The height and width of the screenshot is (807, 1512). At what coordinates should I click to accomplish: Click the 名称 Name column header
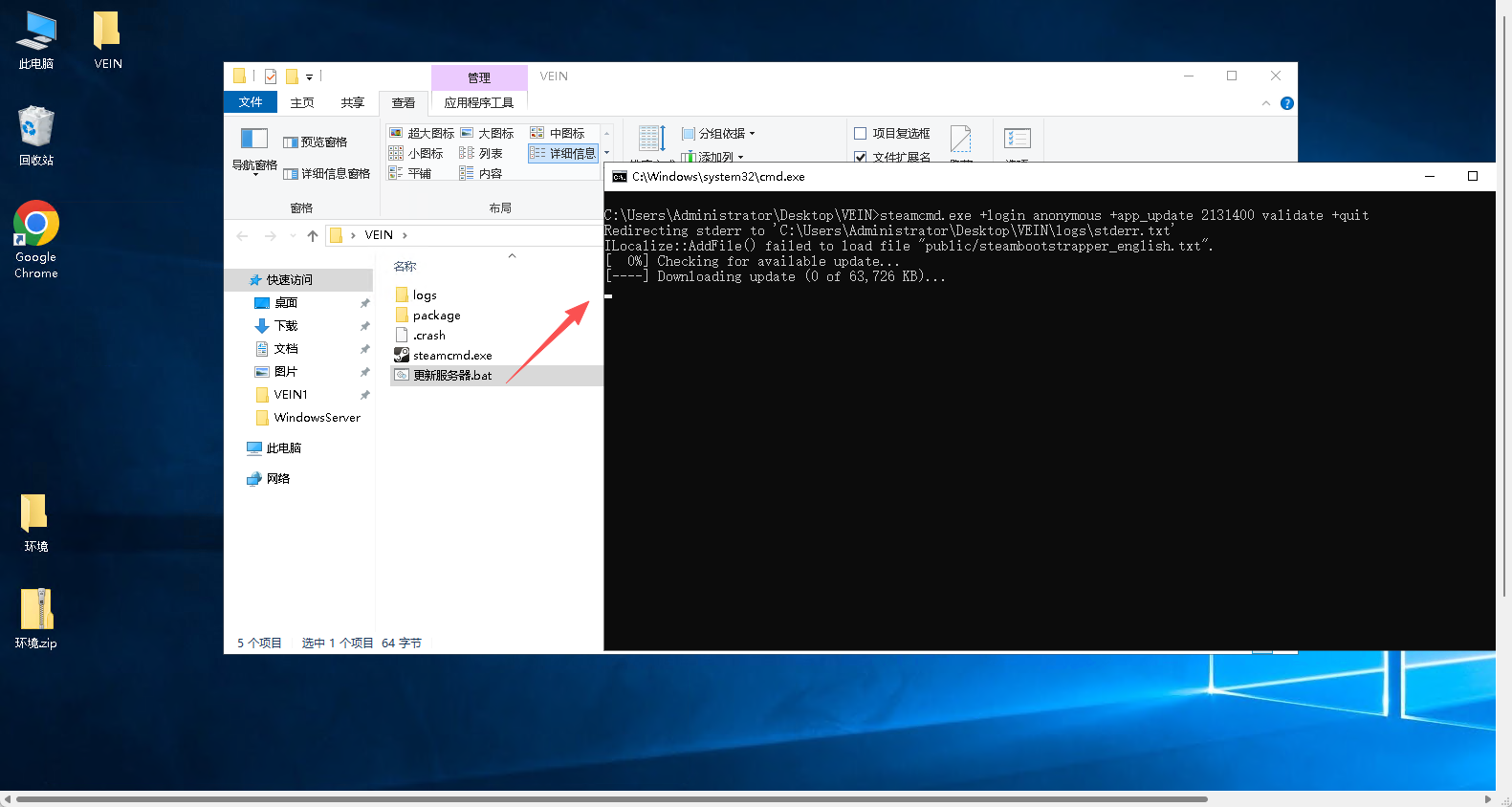pos(405,267)
